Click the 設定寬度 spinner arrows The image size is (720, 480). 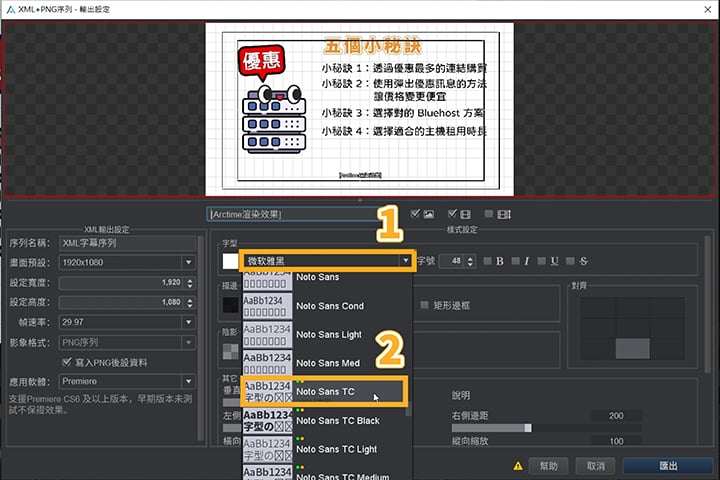tap(190, 282)
